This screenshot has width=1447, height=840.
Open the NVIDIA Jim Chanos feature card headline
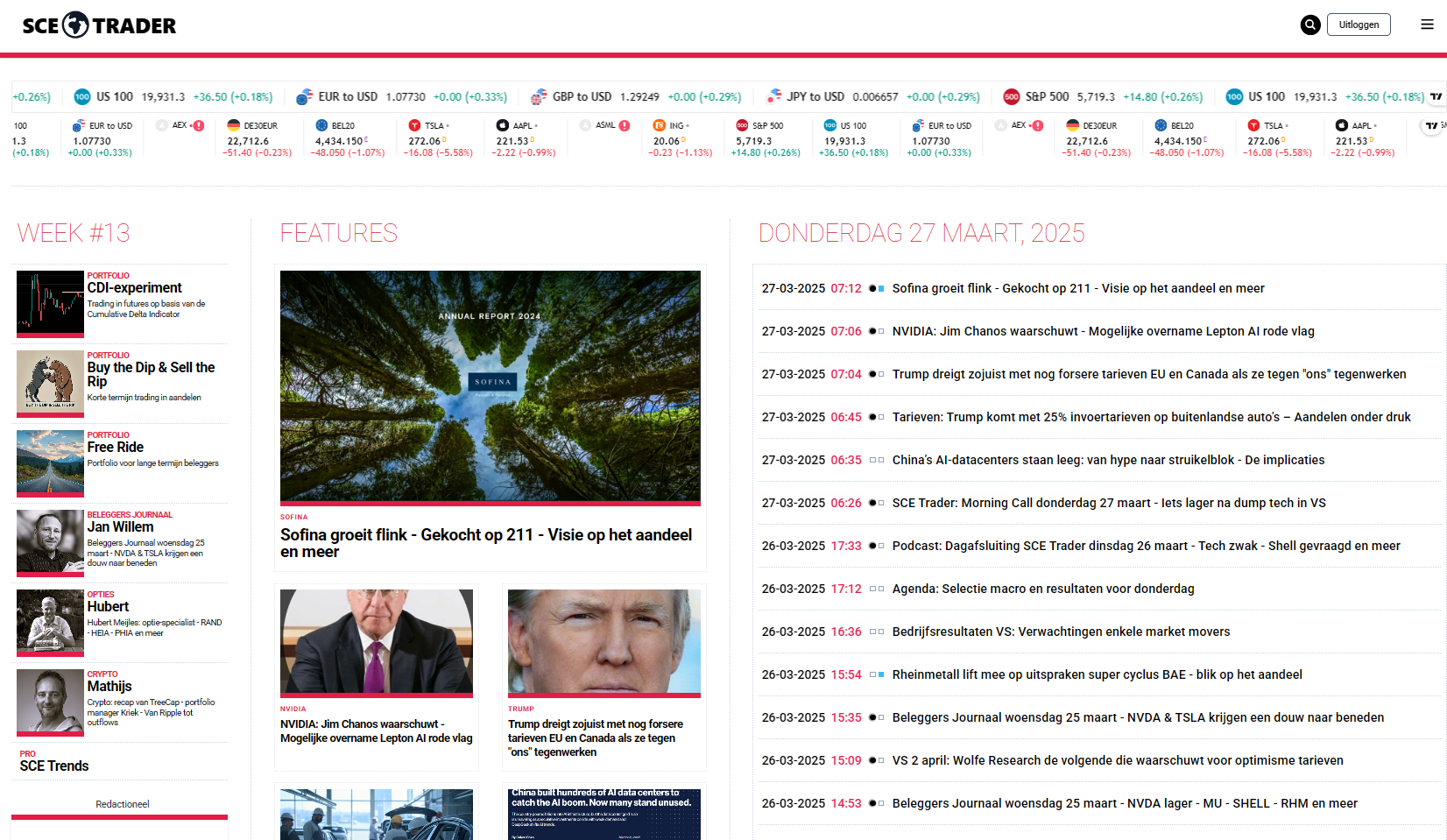[x=377, y=731]
